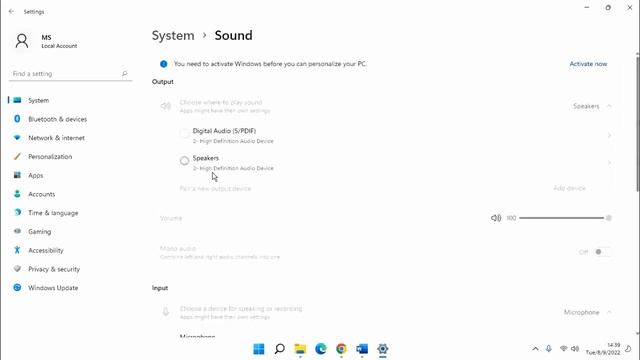Click the Output section heading
Screen dimensions: 640x360
coord(162,82)
